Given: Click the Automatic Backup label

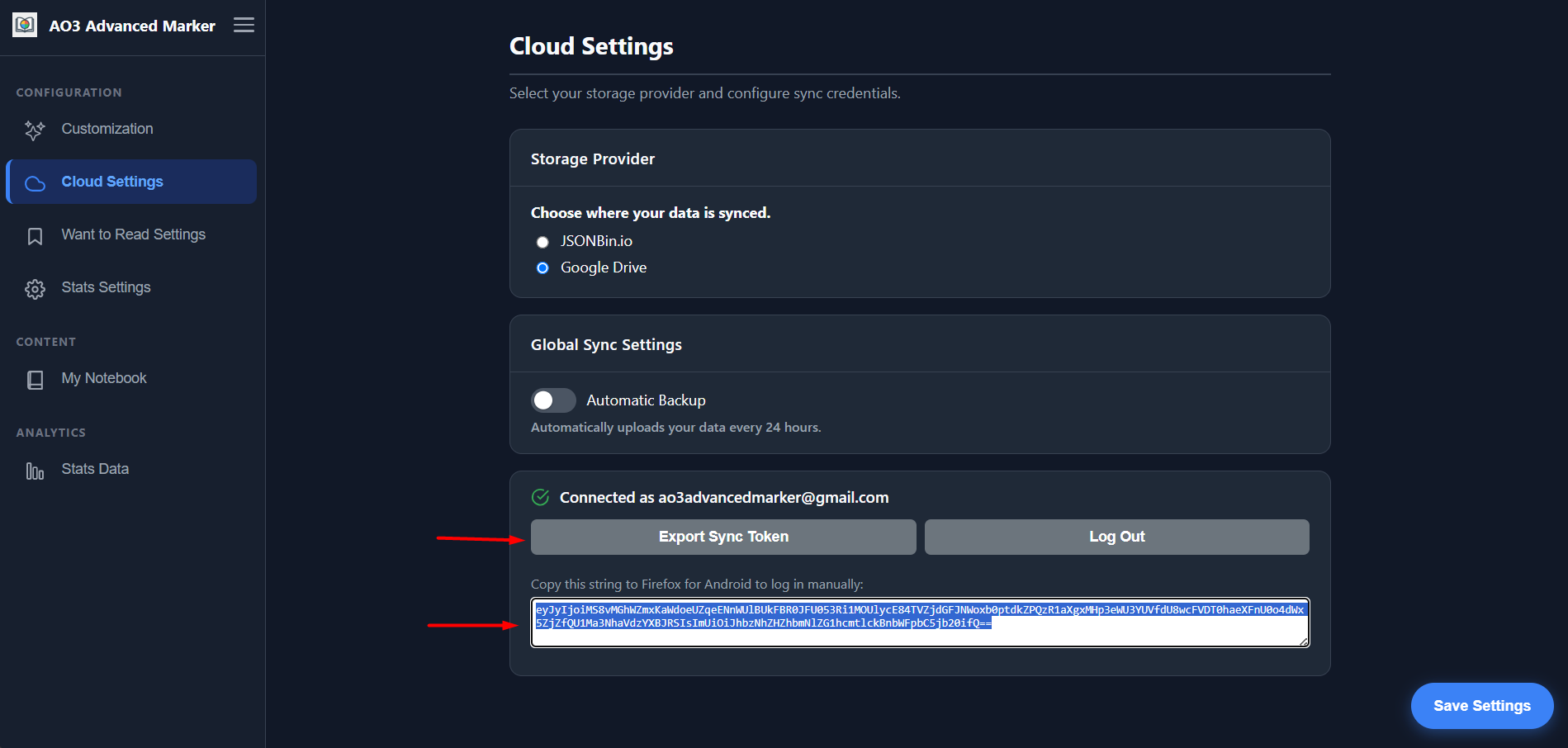Looking at the screenshot, I should pyautogui.click(x=646, y=400).
